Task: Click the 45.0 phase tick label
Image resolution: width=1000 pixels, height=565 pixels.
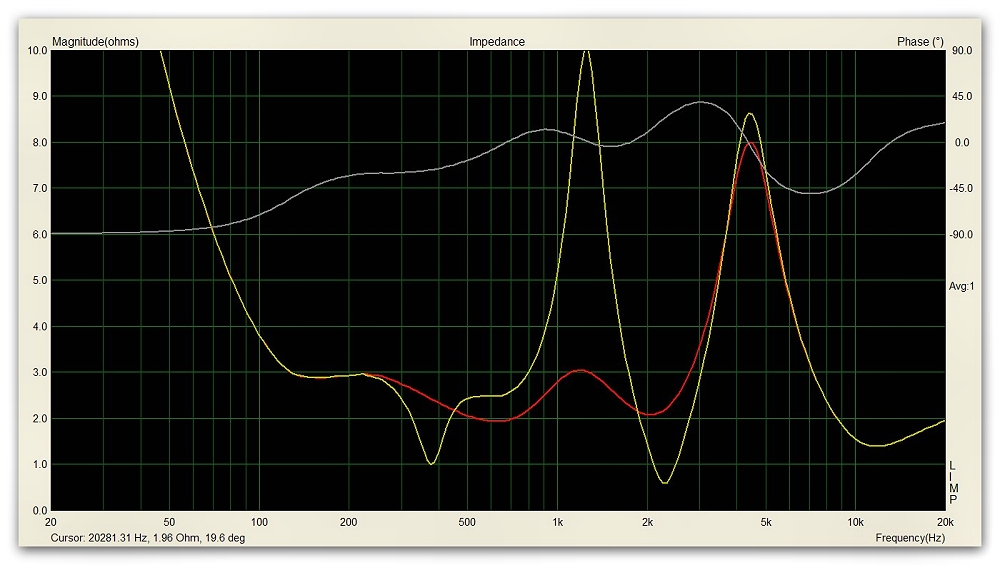Action: click(961, 97)
